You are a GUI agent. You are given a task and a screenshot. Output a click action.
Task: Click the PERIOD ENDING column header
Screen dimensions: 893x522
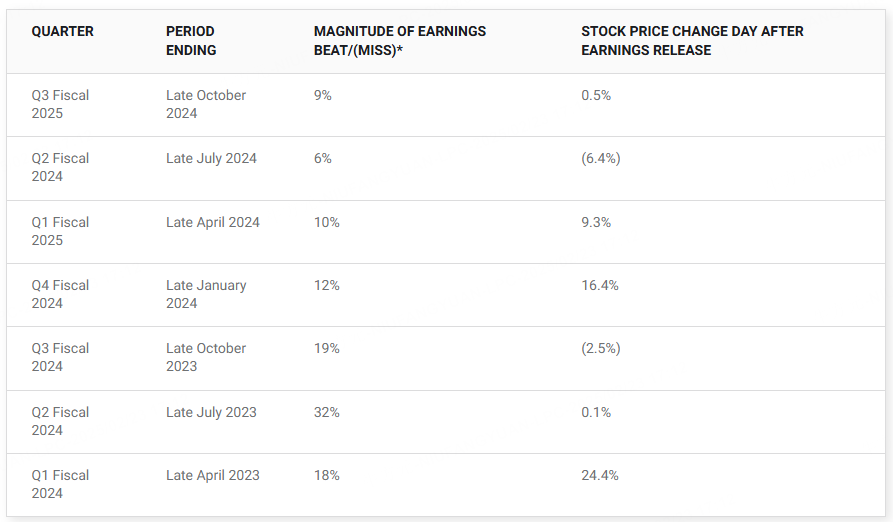[191, 40]
